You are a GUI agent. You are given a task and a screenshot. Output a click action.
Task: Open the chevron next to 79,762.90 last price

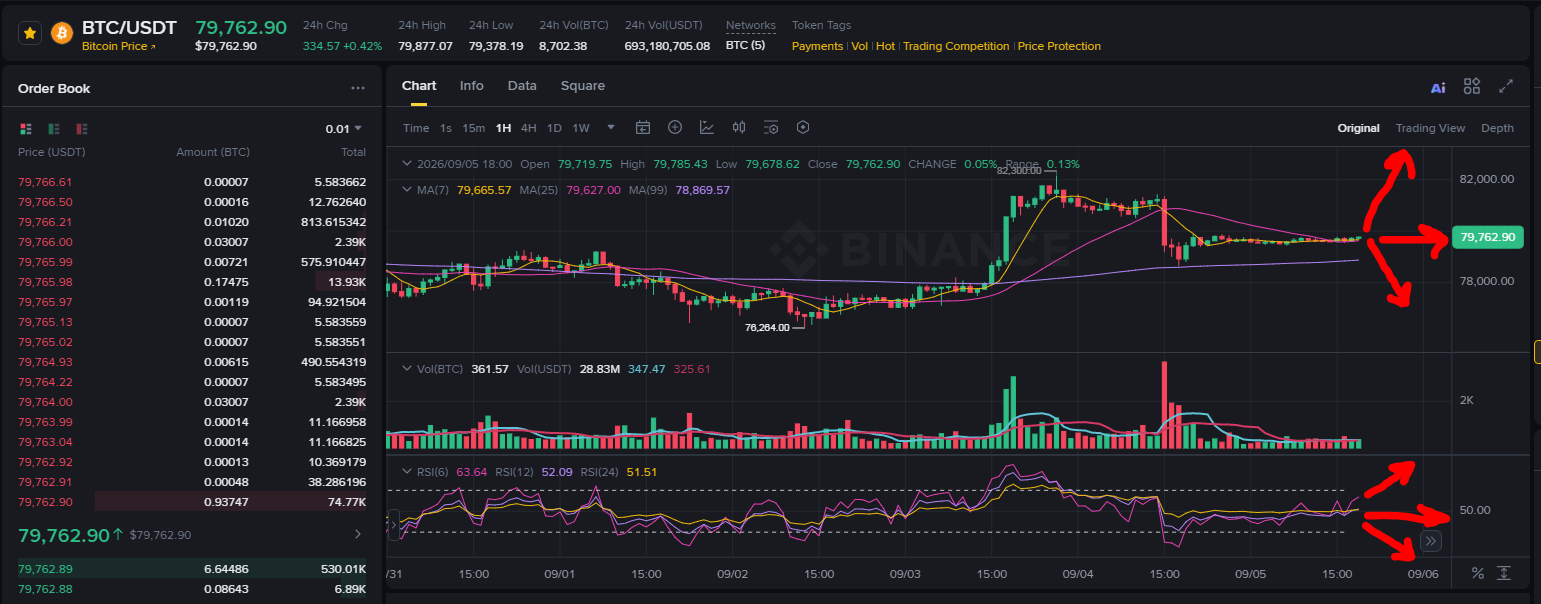tap(358, 535)
